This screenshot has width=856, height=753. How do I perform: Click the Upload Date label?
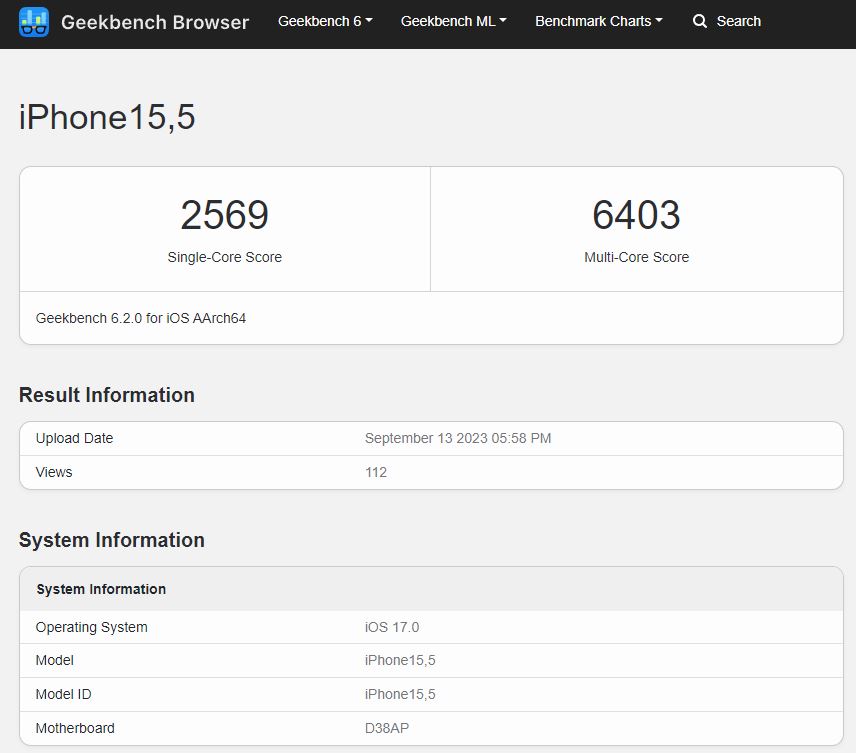point(74,438)
